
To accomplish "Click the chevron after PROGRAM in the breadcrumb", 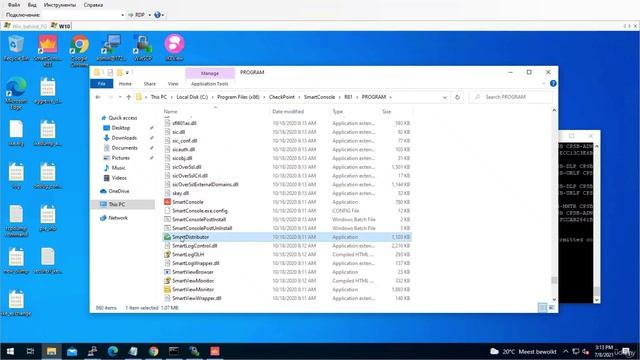I will [x=391, y=97].
